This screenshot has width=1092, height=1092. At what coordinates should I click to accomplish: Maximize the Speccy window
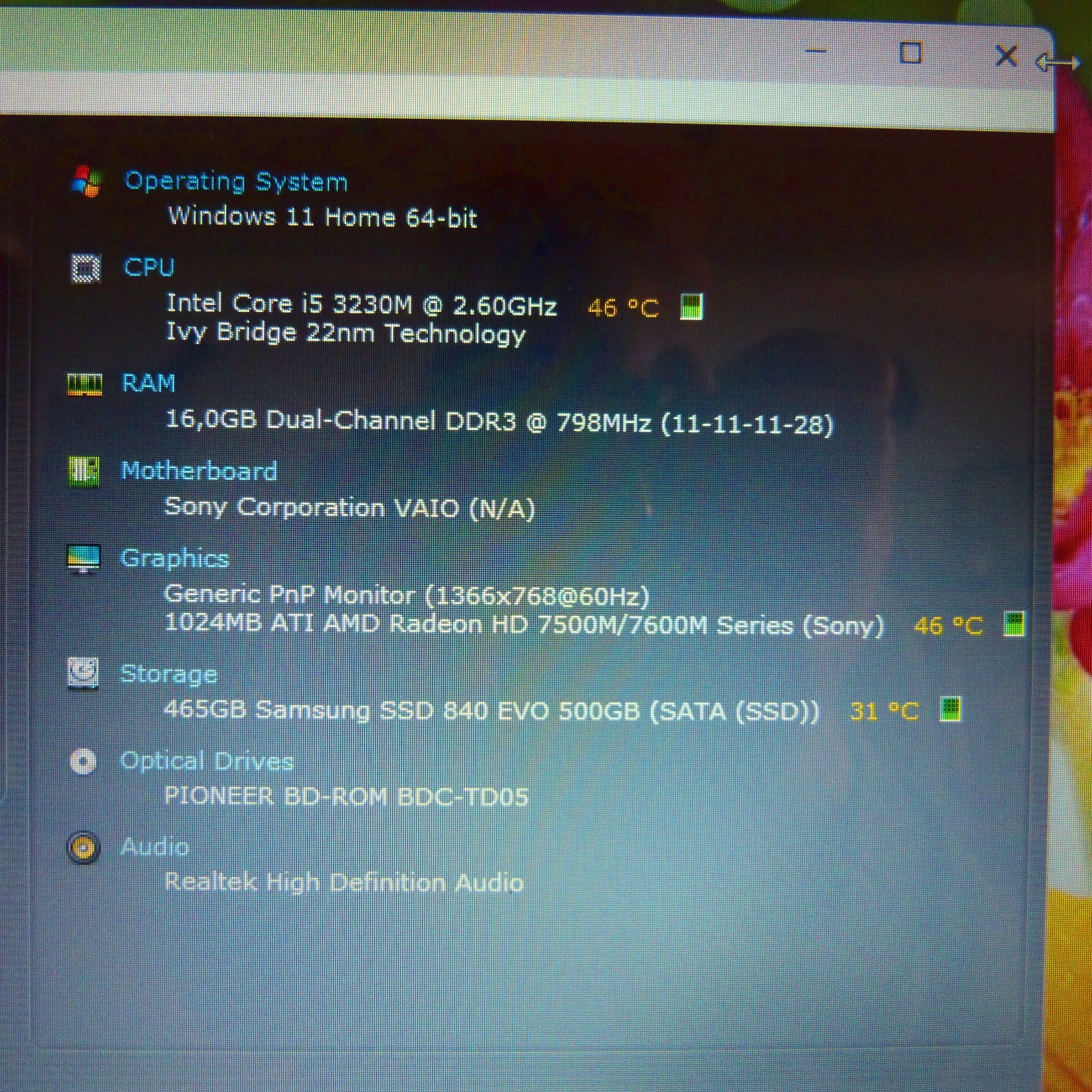910,53
